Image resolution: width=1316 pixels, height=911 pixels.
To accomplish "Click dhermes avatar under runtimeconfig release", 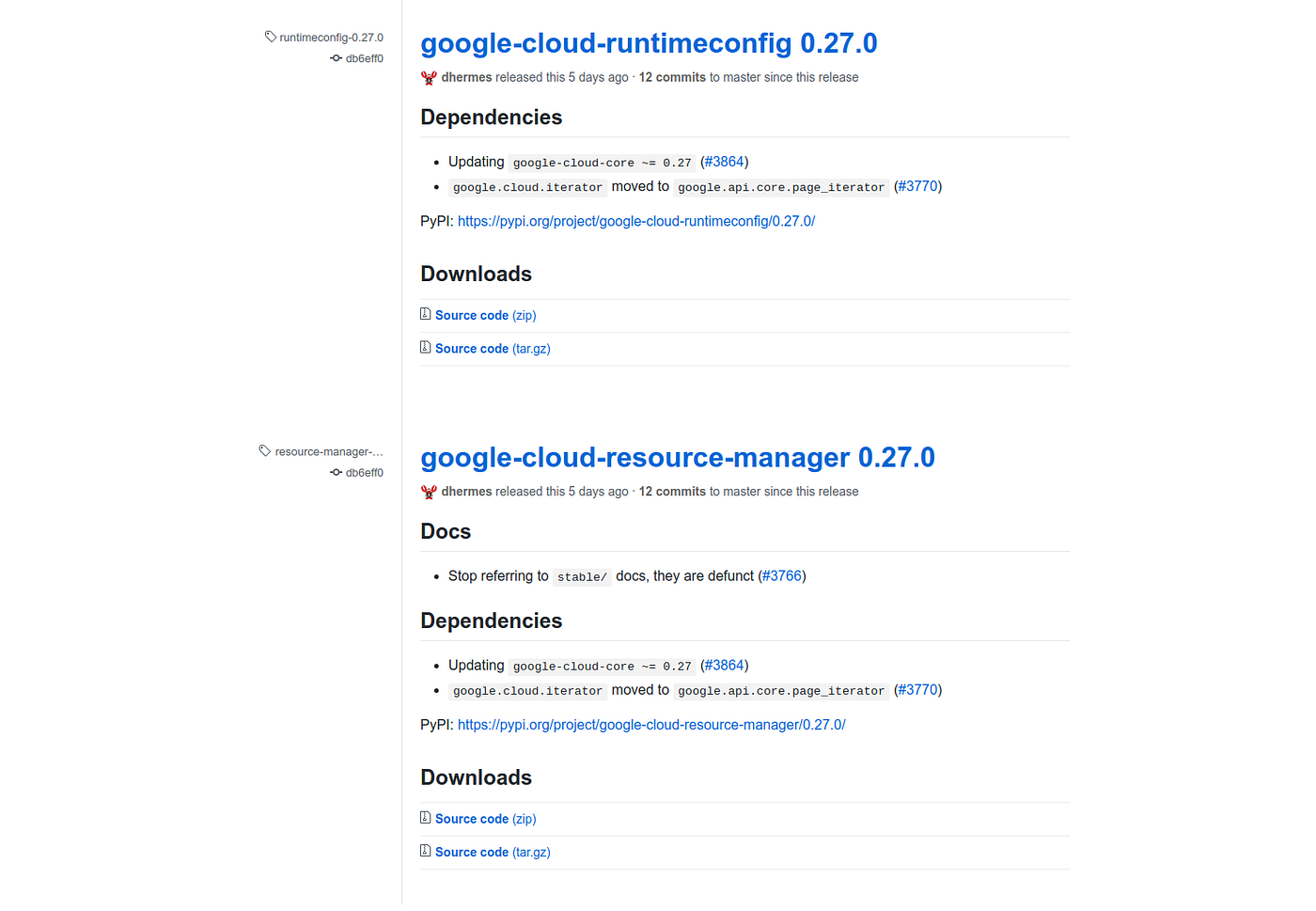I will (429, 78).
